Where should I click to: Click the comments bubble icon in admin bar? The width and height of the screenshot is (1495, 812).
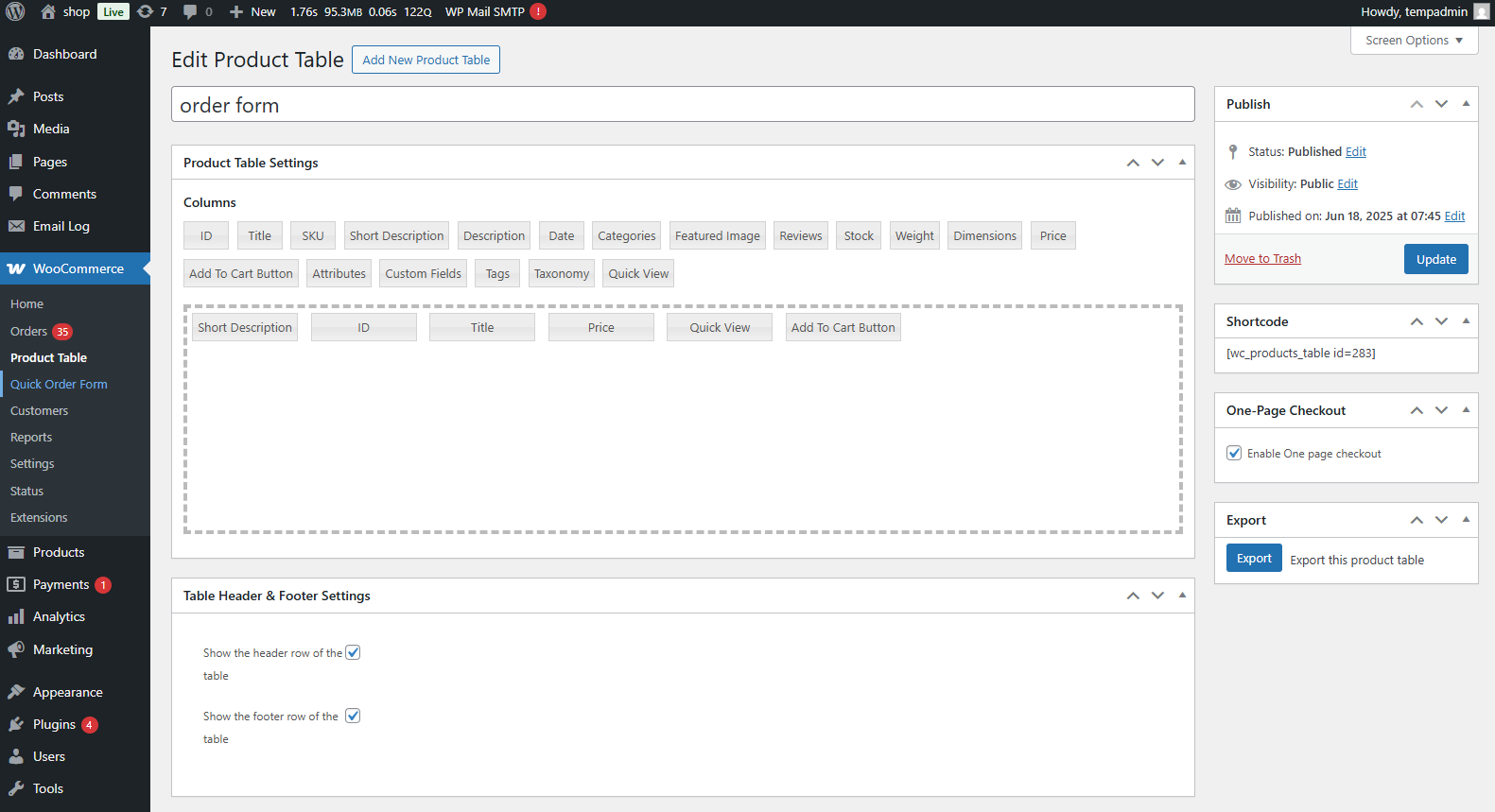[190, 12]
